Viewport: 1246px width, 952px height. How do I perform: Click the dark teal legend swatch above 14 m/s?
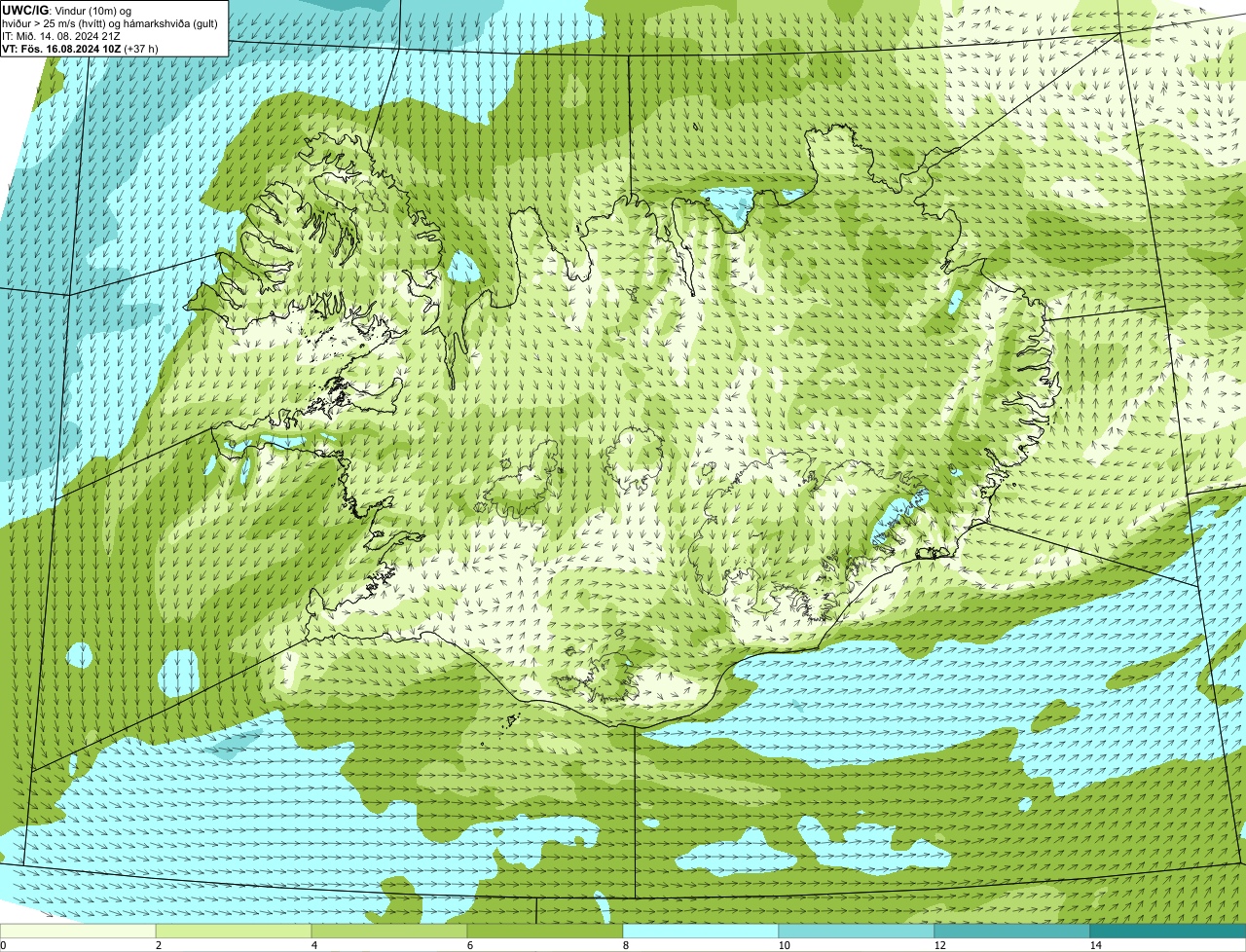pyautogui.click(x=1168, y=931)
